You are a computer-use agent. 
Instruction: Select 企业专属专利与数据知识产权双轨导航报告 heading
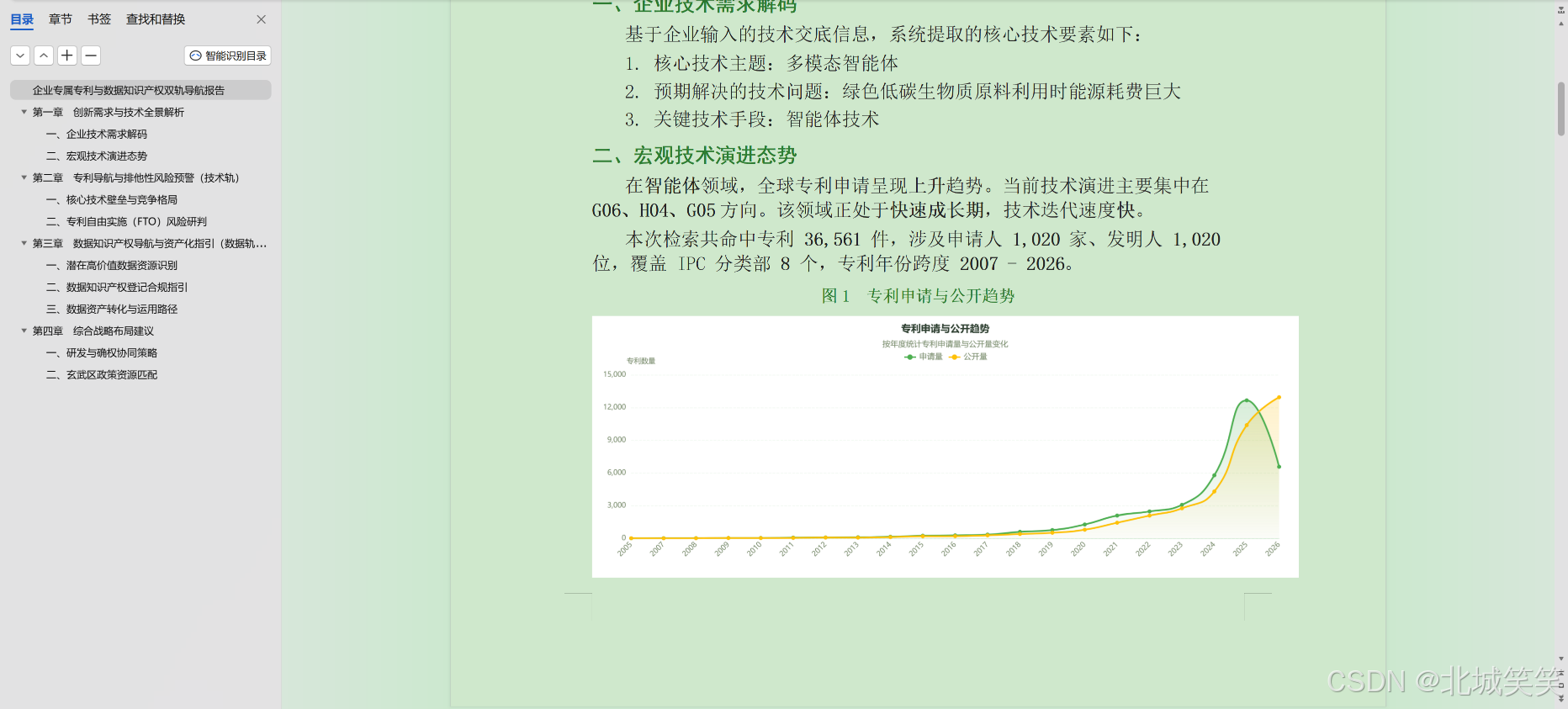click(140, 90)
